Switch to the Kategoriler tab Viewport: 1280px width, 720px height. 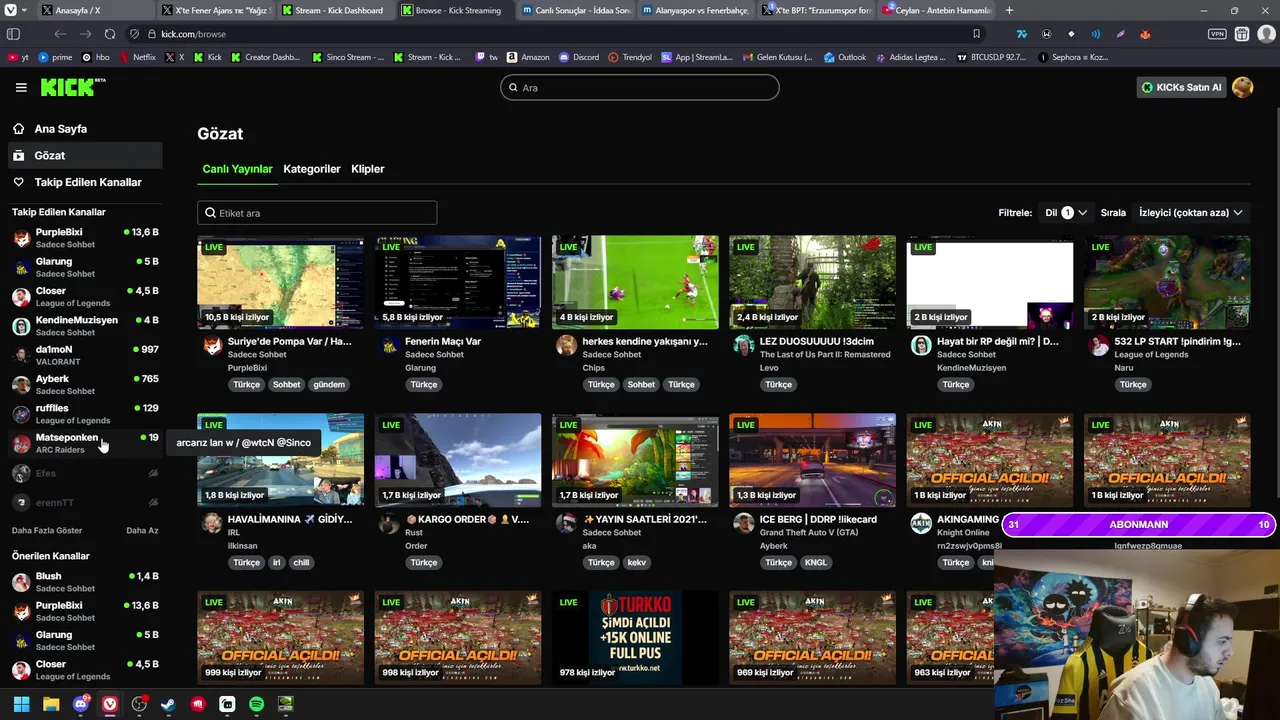coord(312,169)
